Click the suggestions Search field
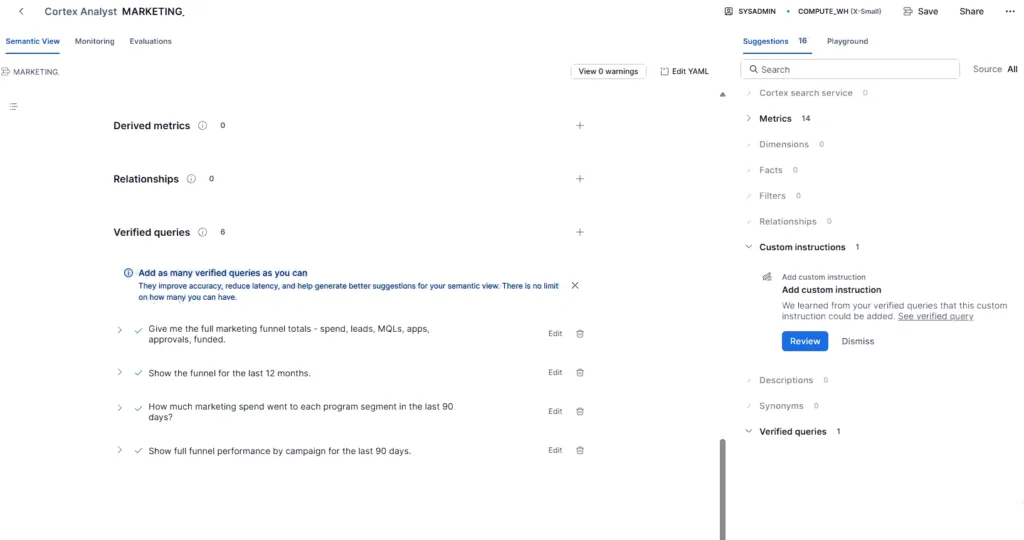1024x540 pixels. tap(850, 69)
